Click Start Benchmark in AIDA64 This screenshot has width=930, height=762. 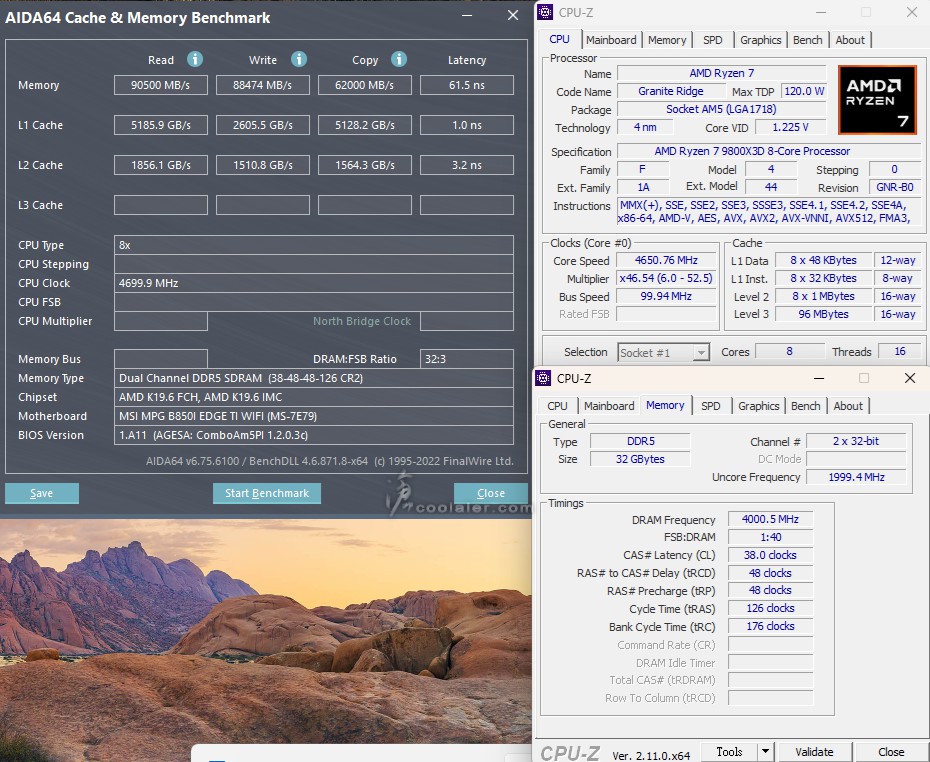click(267, 493)
